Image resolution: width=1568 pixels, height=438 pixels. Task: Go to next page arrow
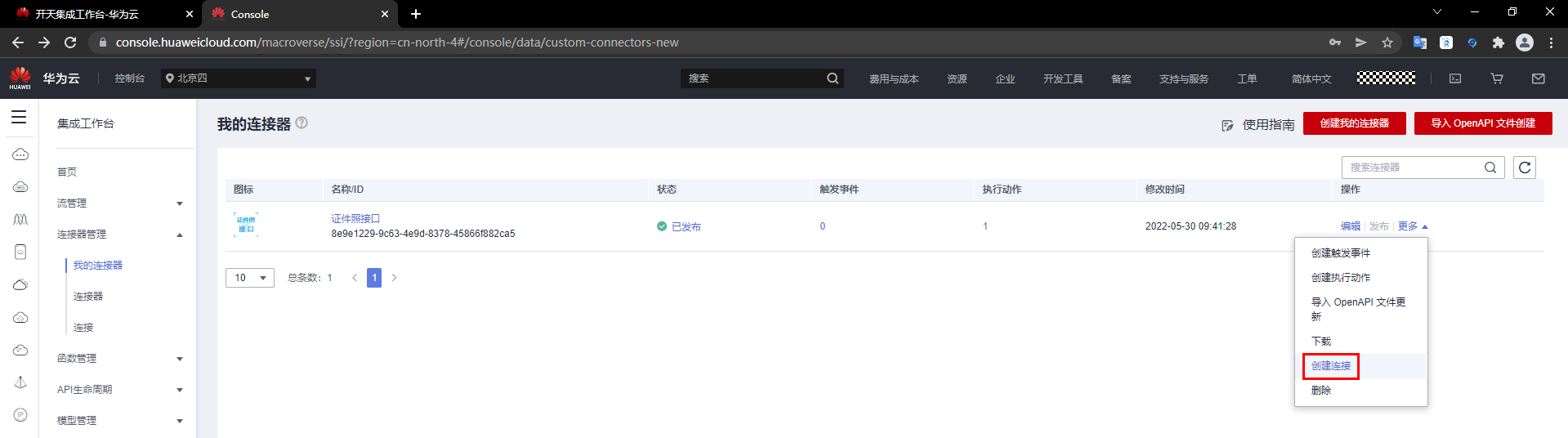tap(394, 278)
